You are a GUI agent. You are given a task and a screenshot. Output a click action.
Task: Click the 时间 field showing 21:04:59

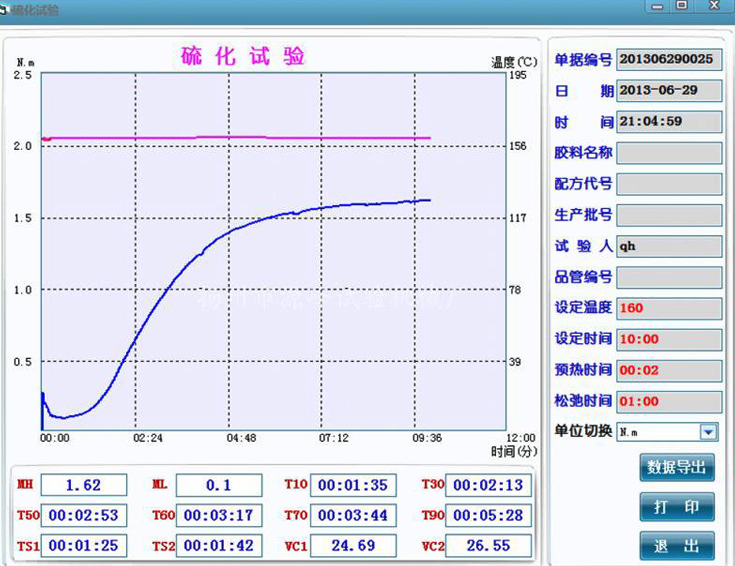coord(669,121)
